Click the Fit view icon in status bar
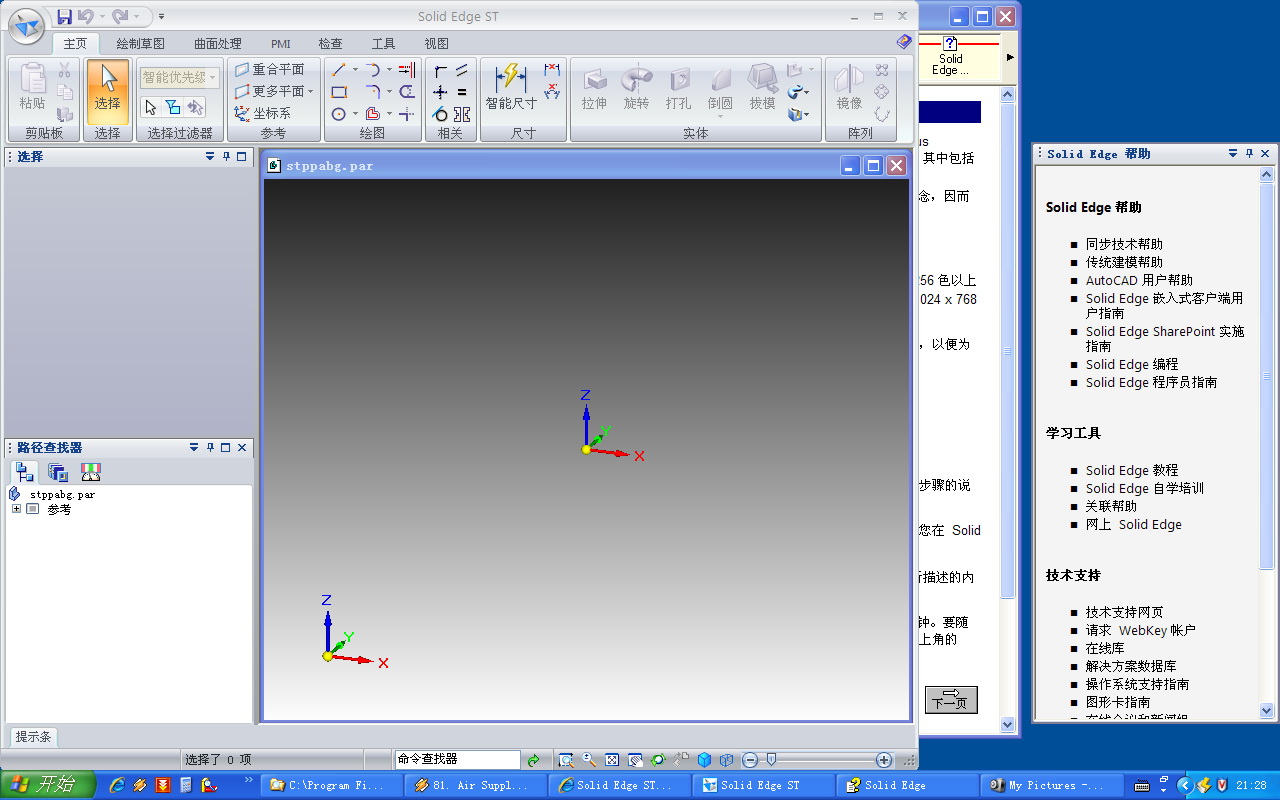 612,760
